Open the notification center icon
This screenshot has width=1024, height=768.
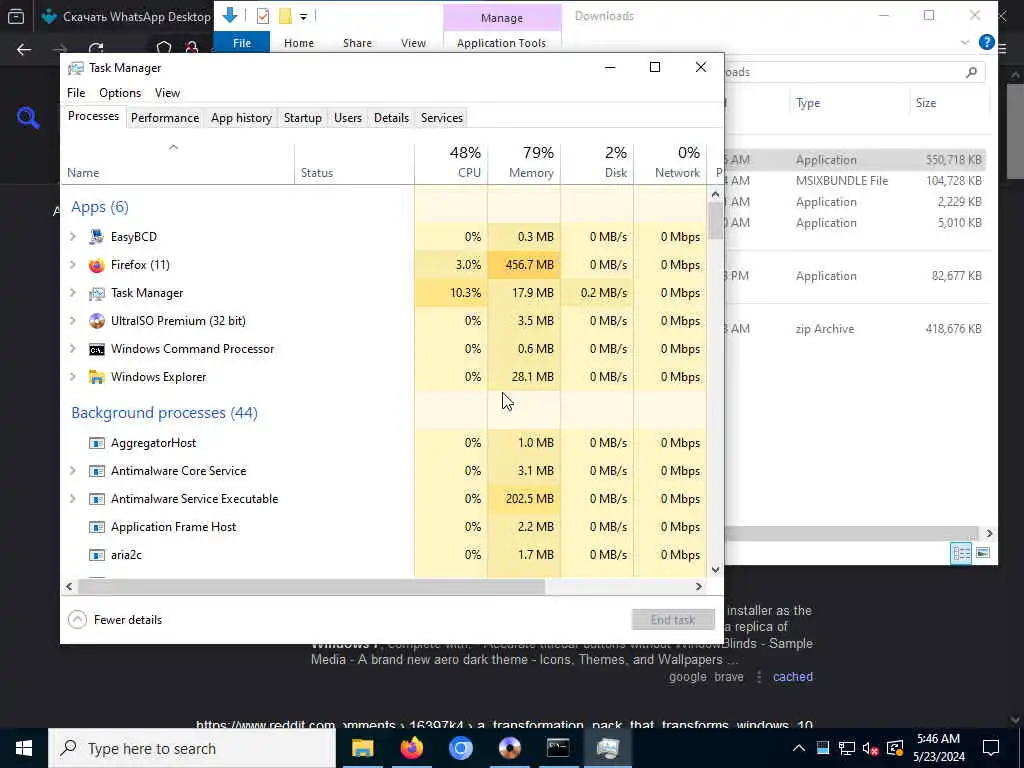tap(991, 748)
